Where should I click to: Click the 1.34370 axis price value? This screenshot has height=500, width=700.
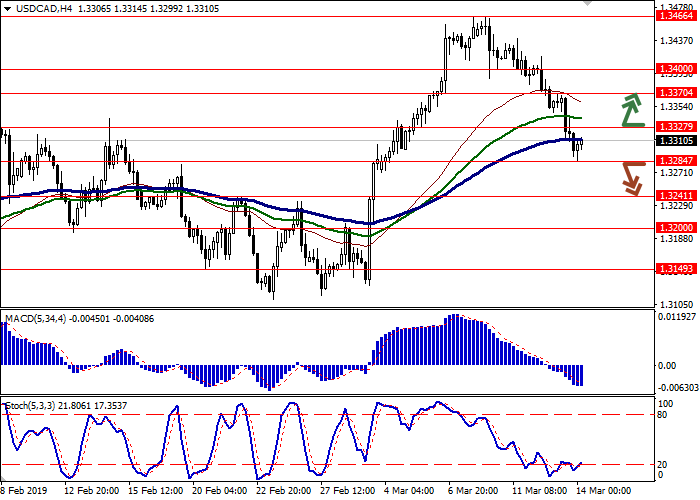[677, 41]
